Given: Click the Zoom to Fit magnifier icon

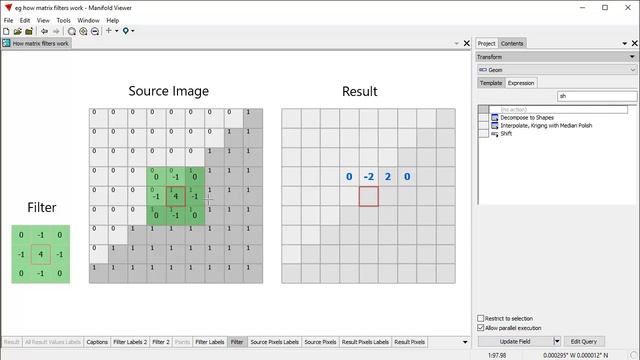Looking at the screenshot, I should tap(71, 31).
